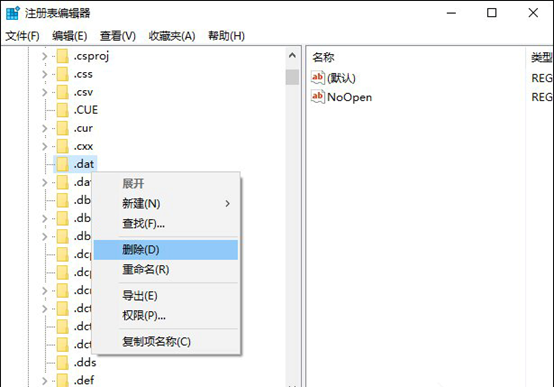The width and height of the screenshot is (554, 387).
Task: Click the Registry Editor app icon in title bar
Action: point(13,13)
